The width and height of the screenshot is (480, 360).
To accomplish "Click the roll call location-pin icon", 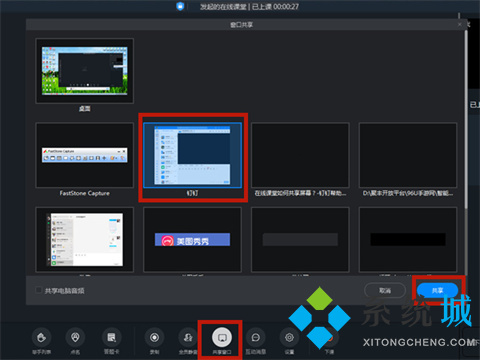I will [x=75, y=337].
